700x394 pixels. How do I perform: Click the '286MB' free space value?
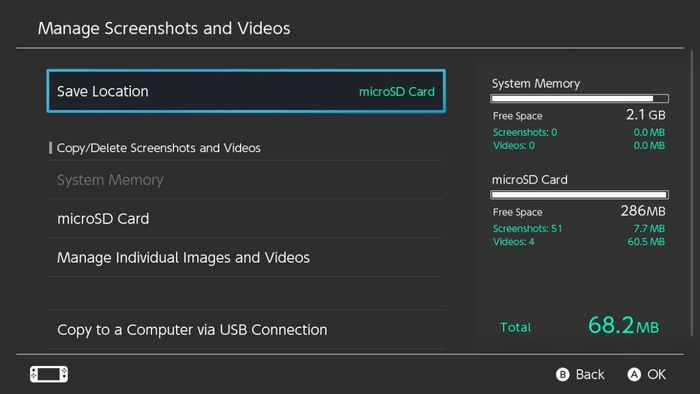(x=643, y=211)
